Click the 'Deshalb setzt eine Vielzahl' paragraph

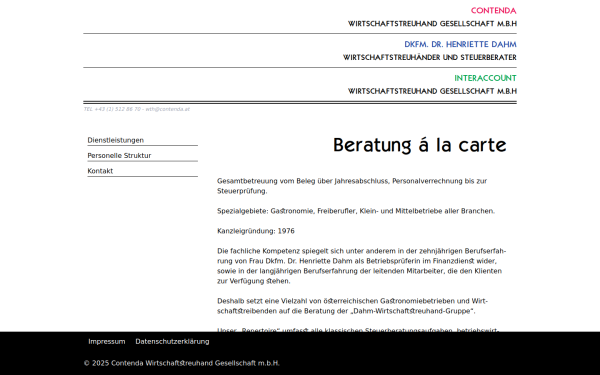click(x=352, y=306)
